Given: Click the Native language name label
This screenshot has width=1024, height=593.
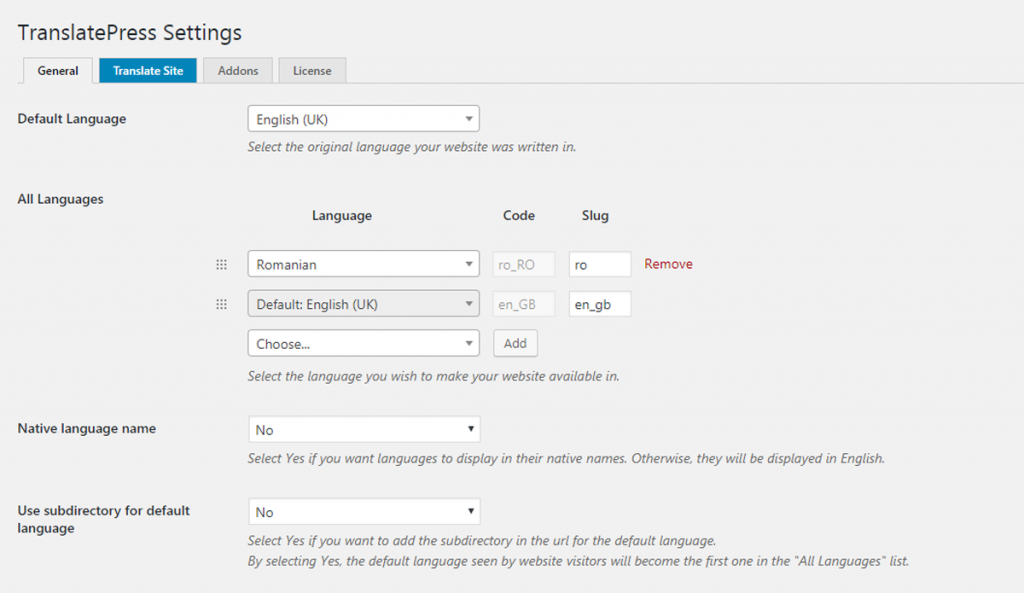Looking at the screenshot, I should [87, 428].
